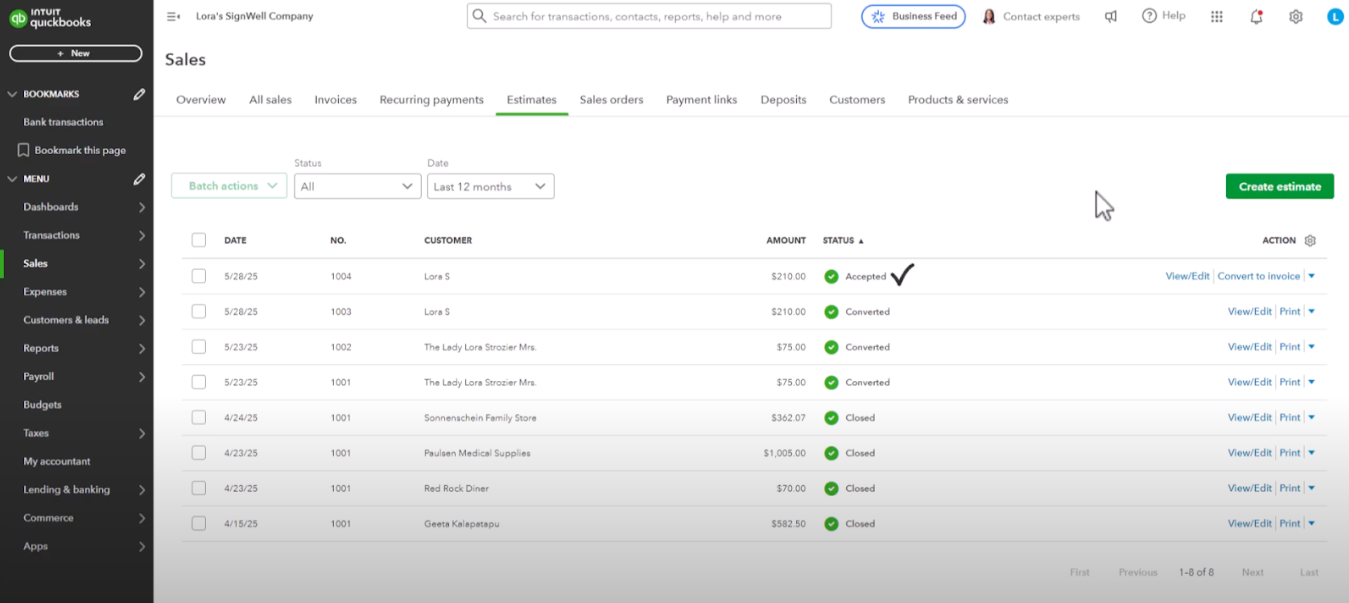Check the box for estimate 1004
Viewport: 1349px width, 603px height.
click(198, 276)
